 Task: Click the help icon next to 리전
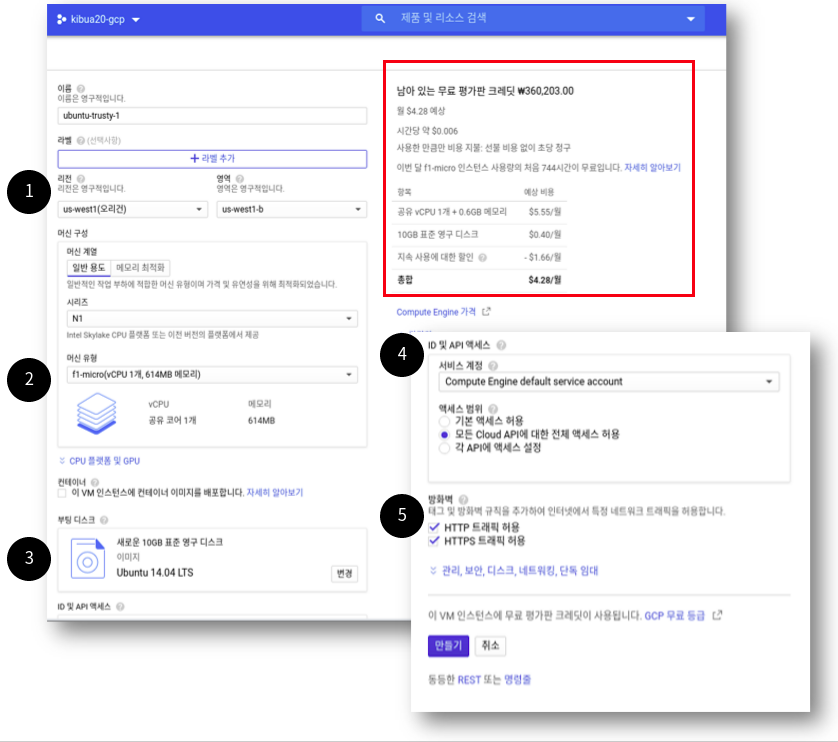[x=81, y=179]
